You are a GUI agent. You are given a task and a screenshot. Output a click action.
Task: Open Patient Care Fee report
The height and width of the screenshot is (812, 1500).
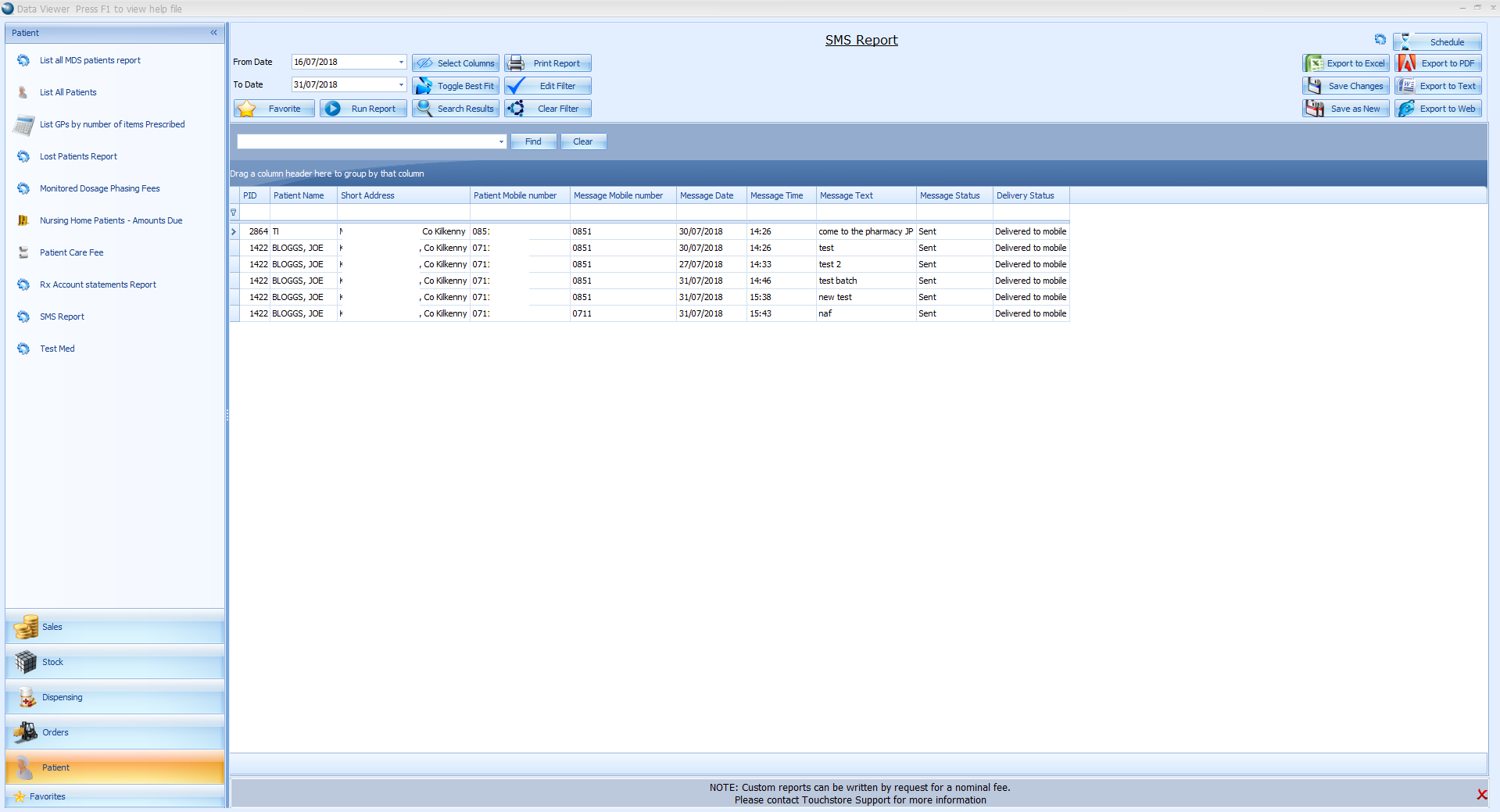pos(71,252)
